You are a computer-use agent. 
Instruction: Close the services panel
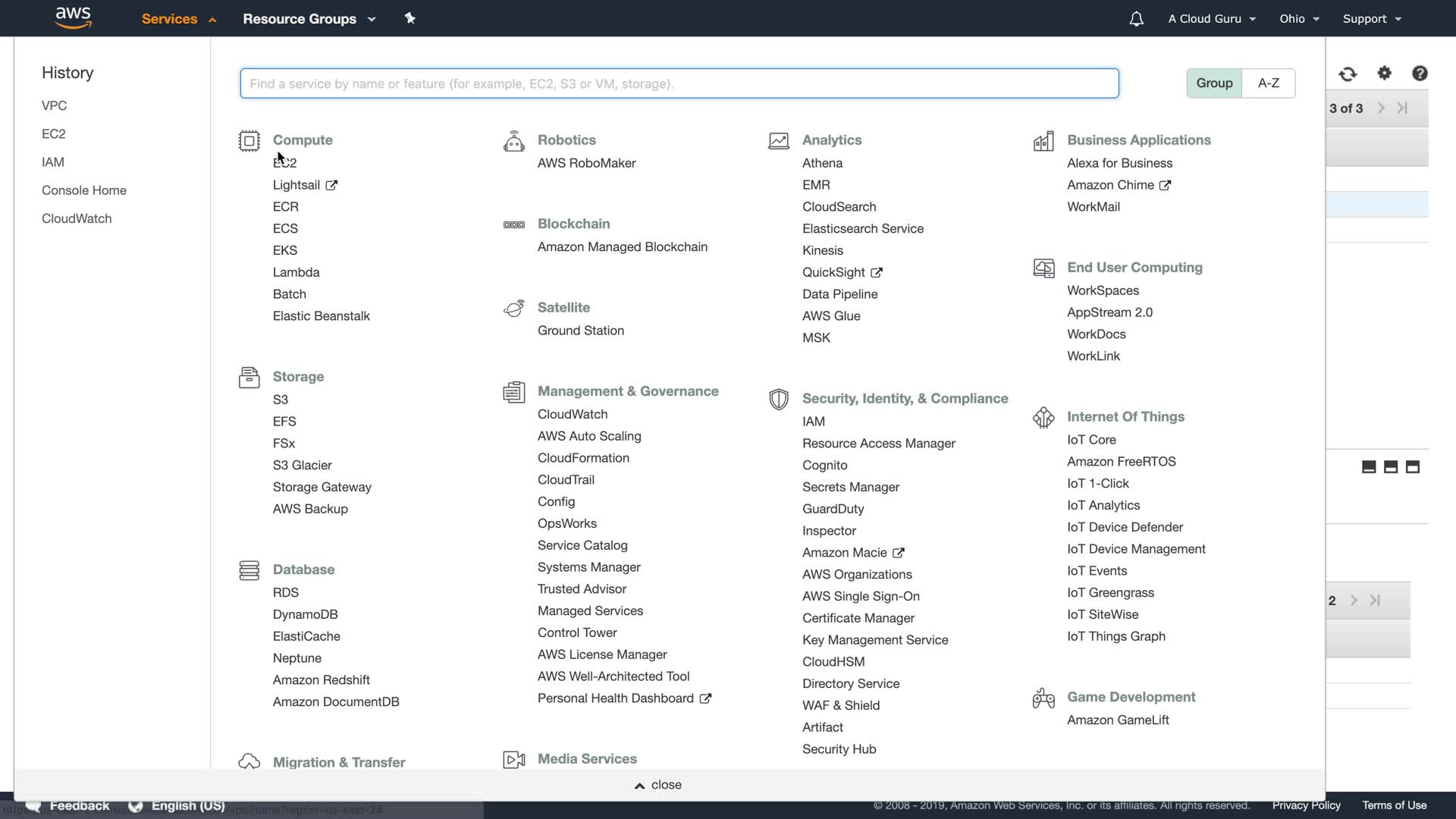tap(657, 785)
